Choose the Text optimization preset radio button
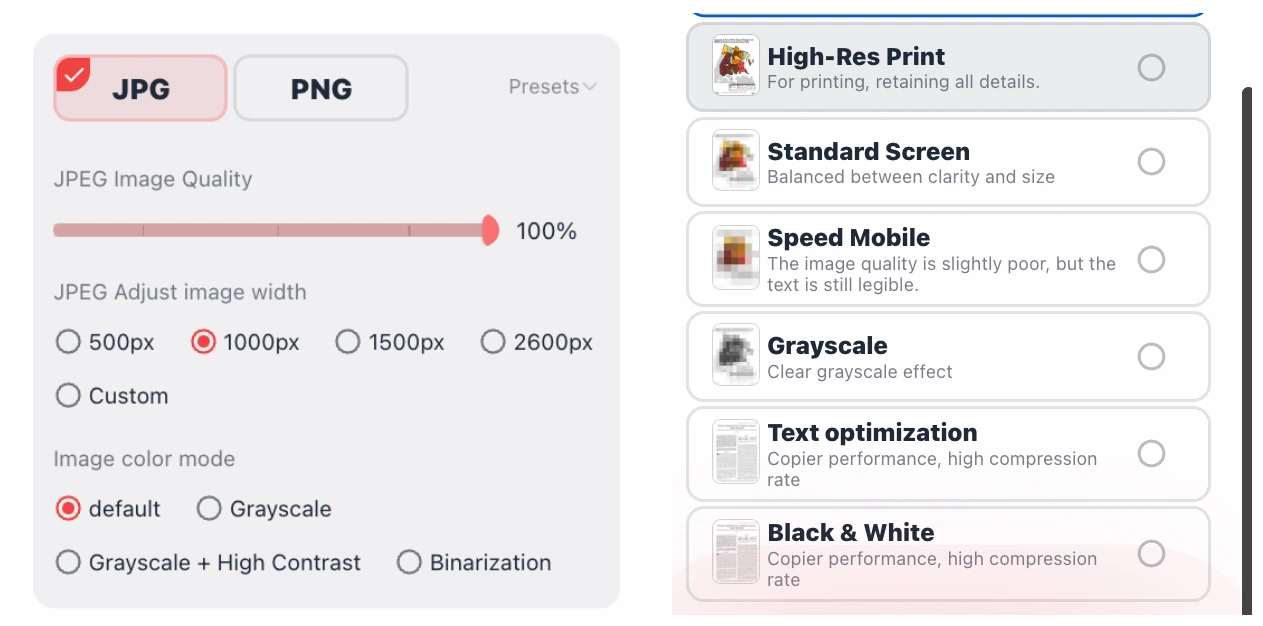This screenshot has width=1263, height=626. click(1151, 453)
